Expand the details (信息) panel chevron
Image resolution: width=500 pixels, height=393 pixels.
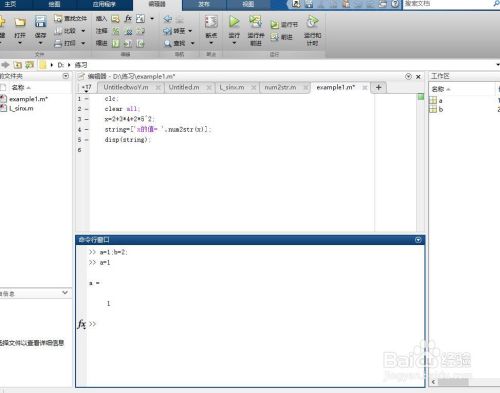click(x=65, y=293)
